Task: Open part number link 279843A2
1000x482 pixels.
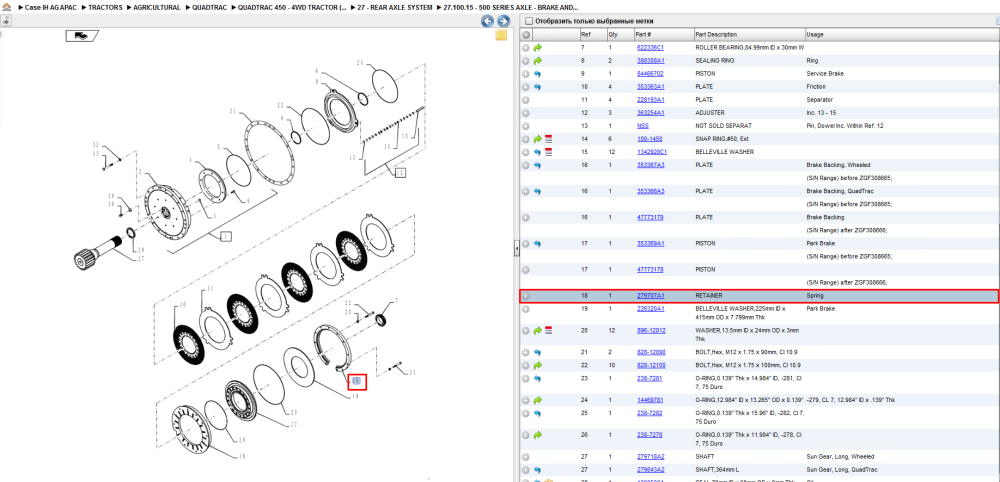Action: tap(650, 470)
